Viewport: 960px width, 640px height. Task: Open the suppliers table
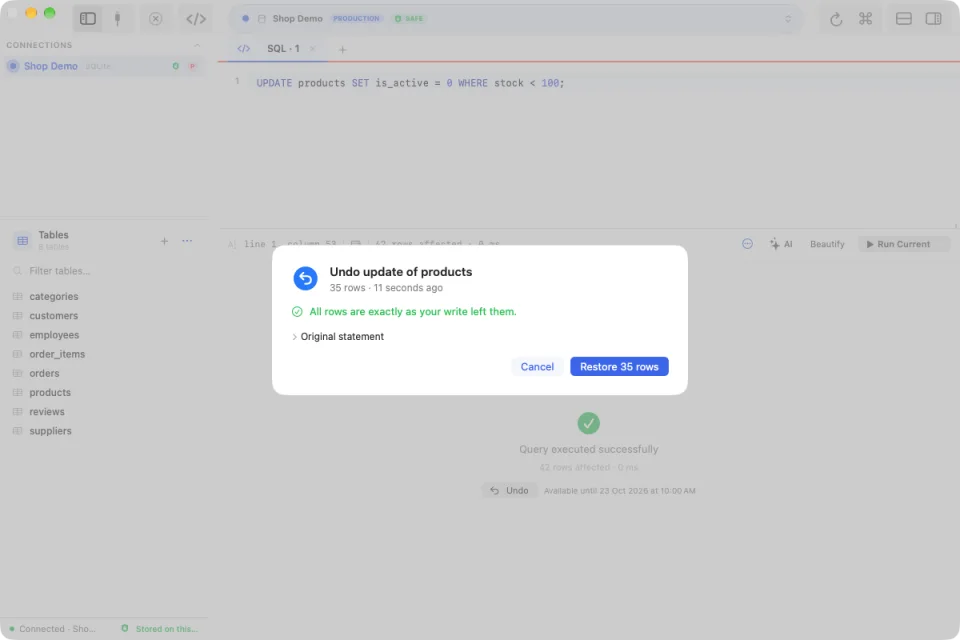(50, 431)
